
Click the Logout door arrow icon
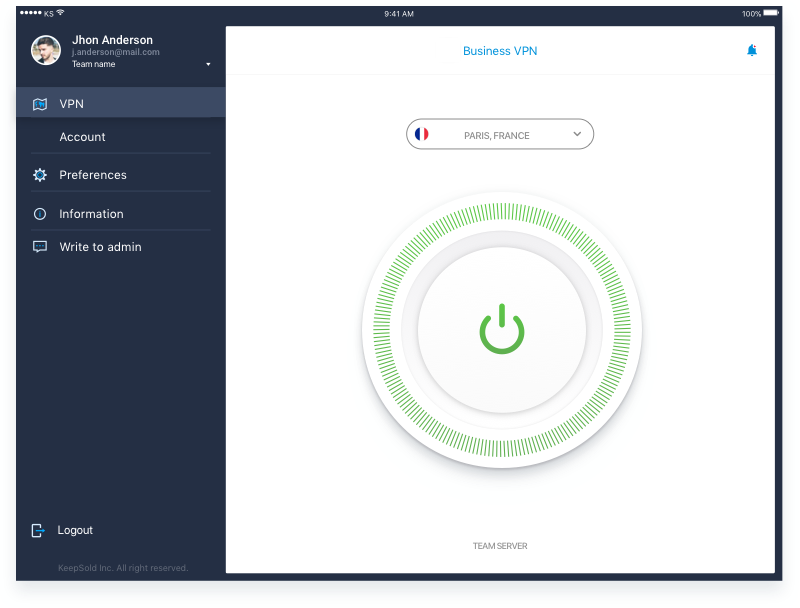(x=38, y=530)
